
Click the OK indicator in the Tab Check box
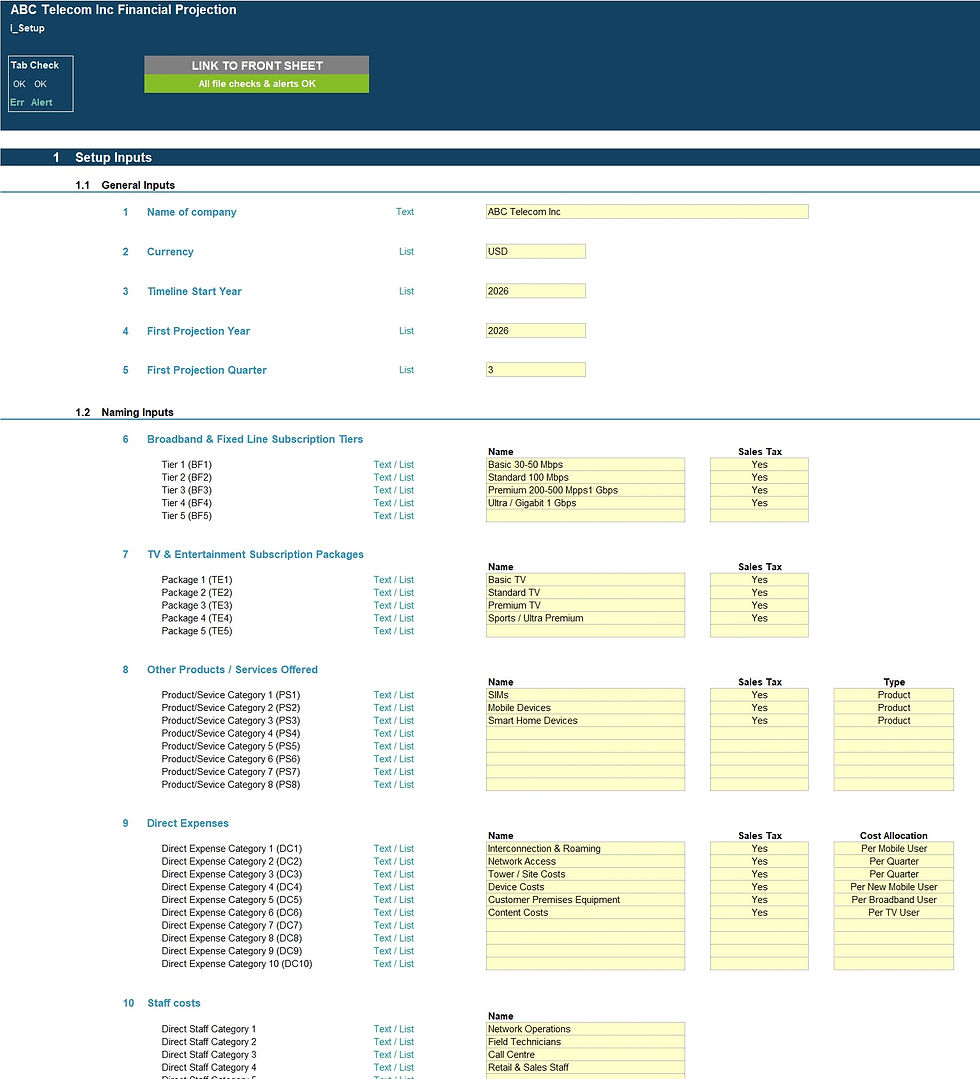(19, 84)
